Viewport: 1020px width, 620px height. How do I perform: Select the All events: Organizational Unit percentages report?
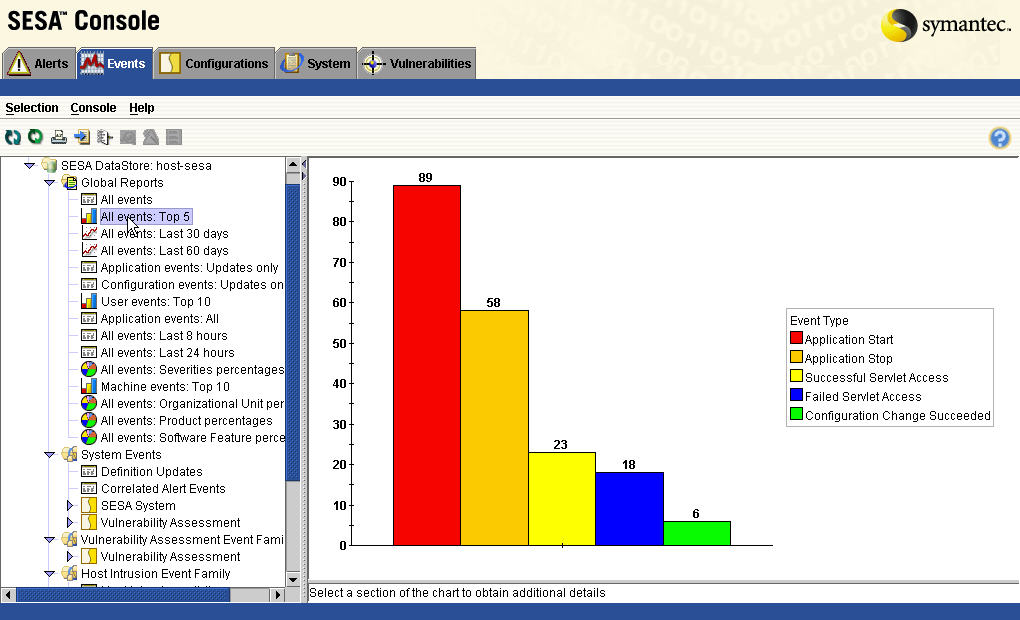[192, 403]
